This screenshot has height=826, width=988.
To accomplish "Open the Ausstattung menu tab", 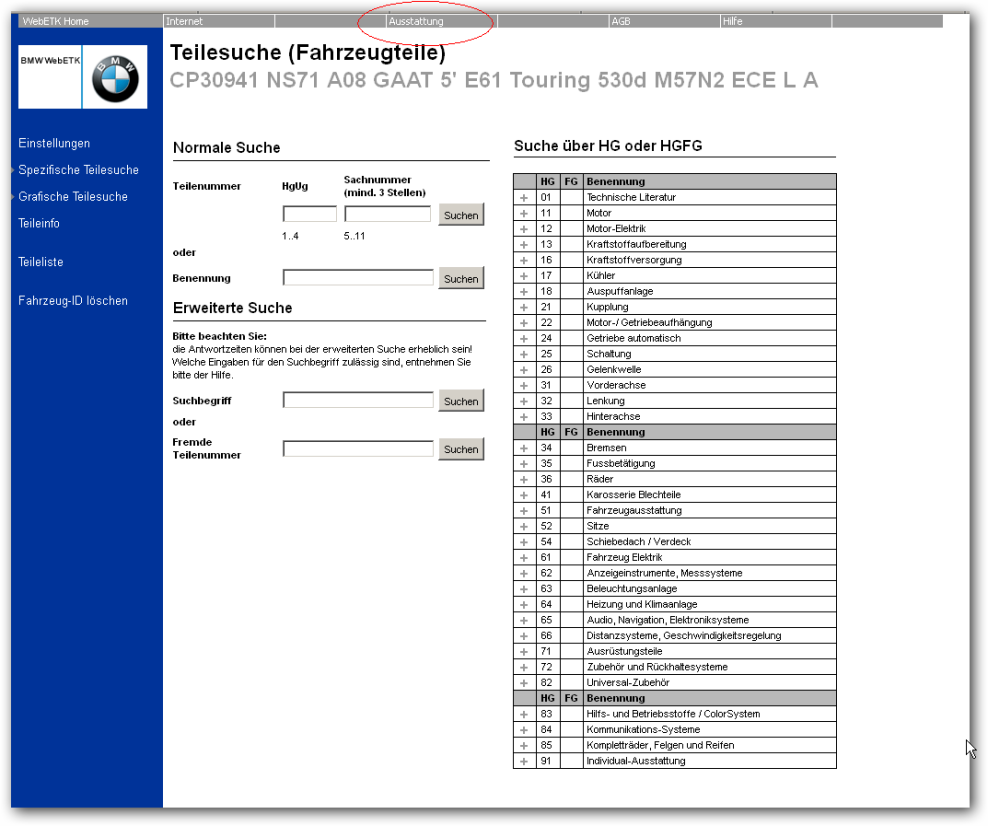I will click(441, 21).
